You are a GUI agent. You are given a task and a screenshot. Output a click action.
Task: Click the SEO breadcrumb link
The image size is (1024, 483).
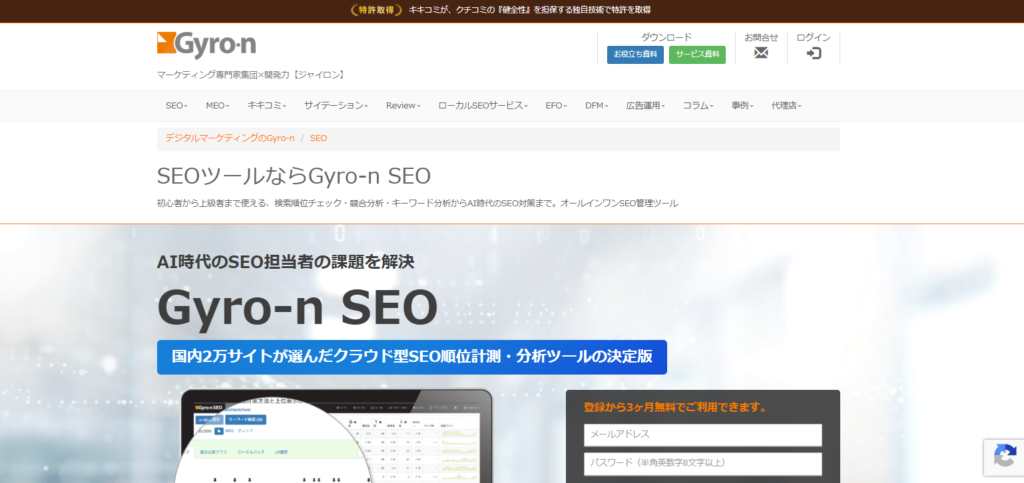tap(318, 138)
